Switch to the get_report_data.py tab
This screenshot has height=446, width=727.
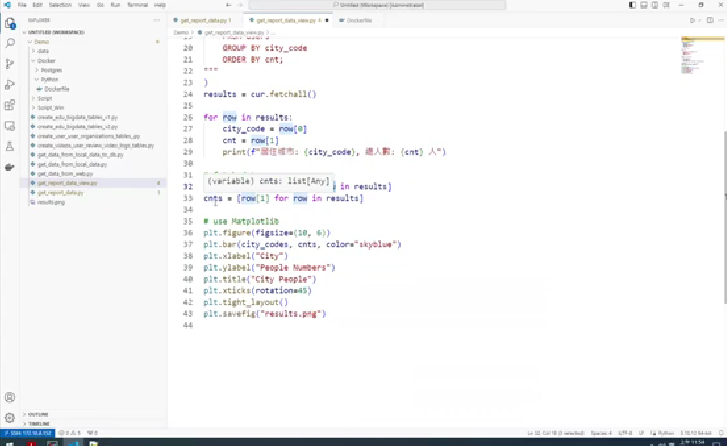coord(205,20)
